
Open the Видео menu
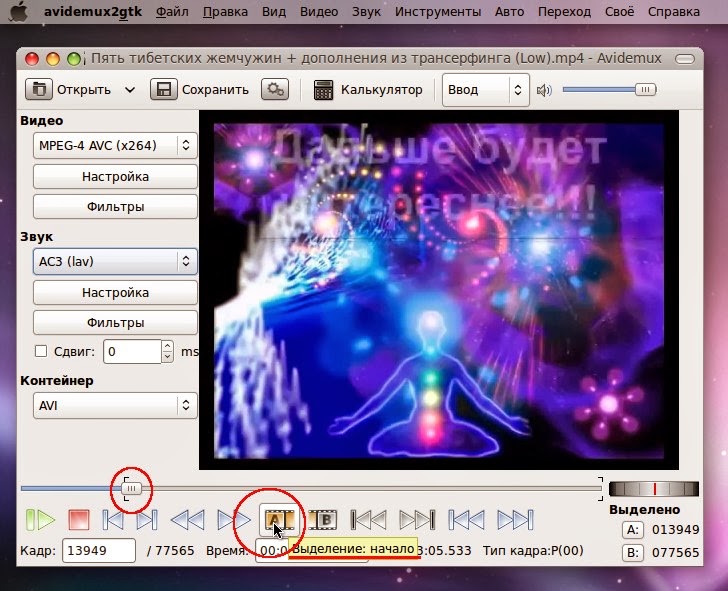tap(319, 12)
